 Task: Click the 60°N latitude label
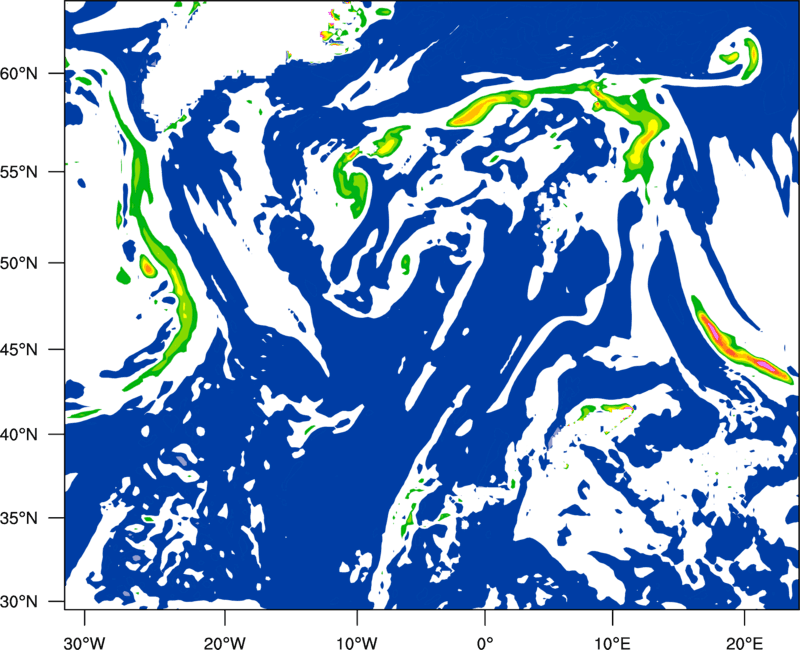[19, 73]
